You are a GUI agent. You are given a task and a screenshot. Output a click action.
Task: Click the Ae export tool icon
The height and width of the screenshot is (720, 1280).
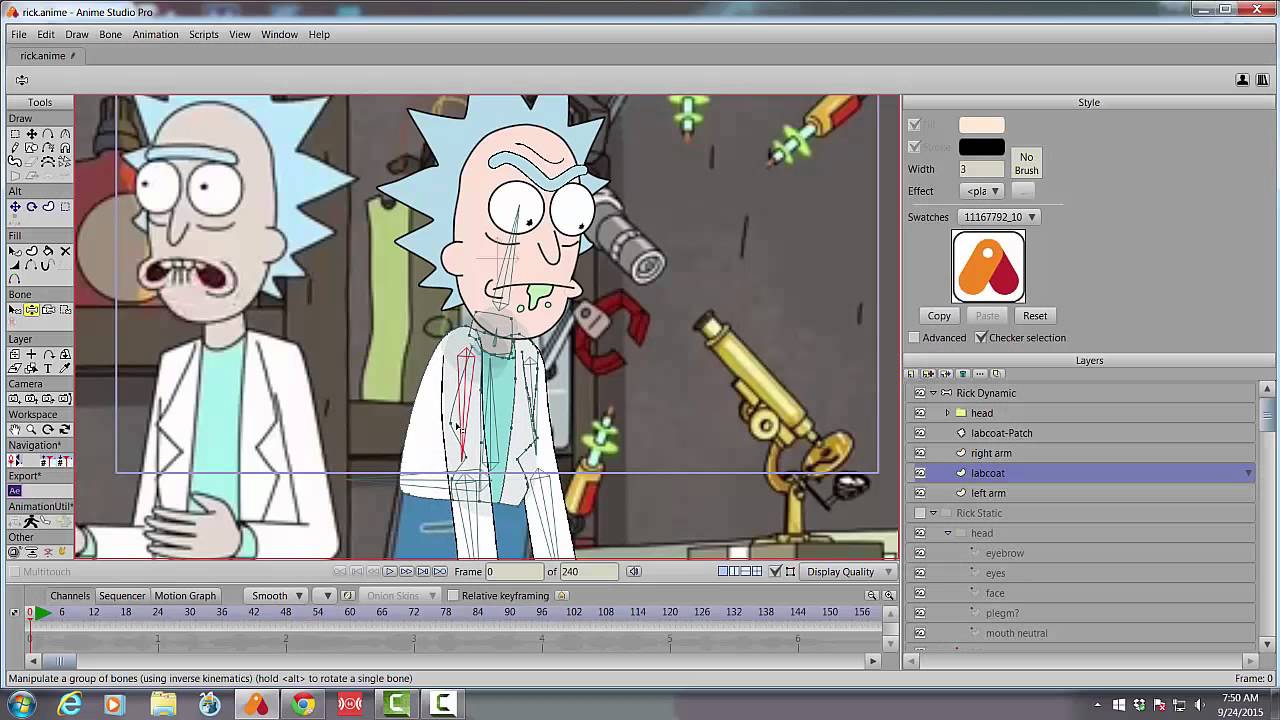[x=15, y=491]
